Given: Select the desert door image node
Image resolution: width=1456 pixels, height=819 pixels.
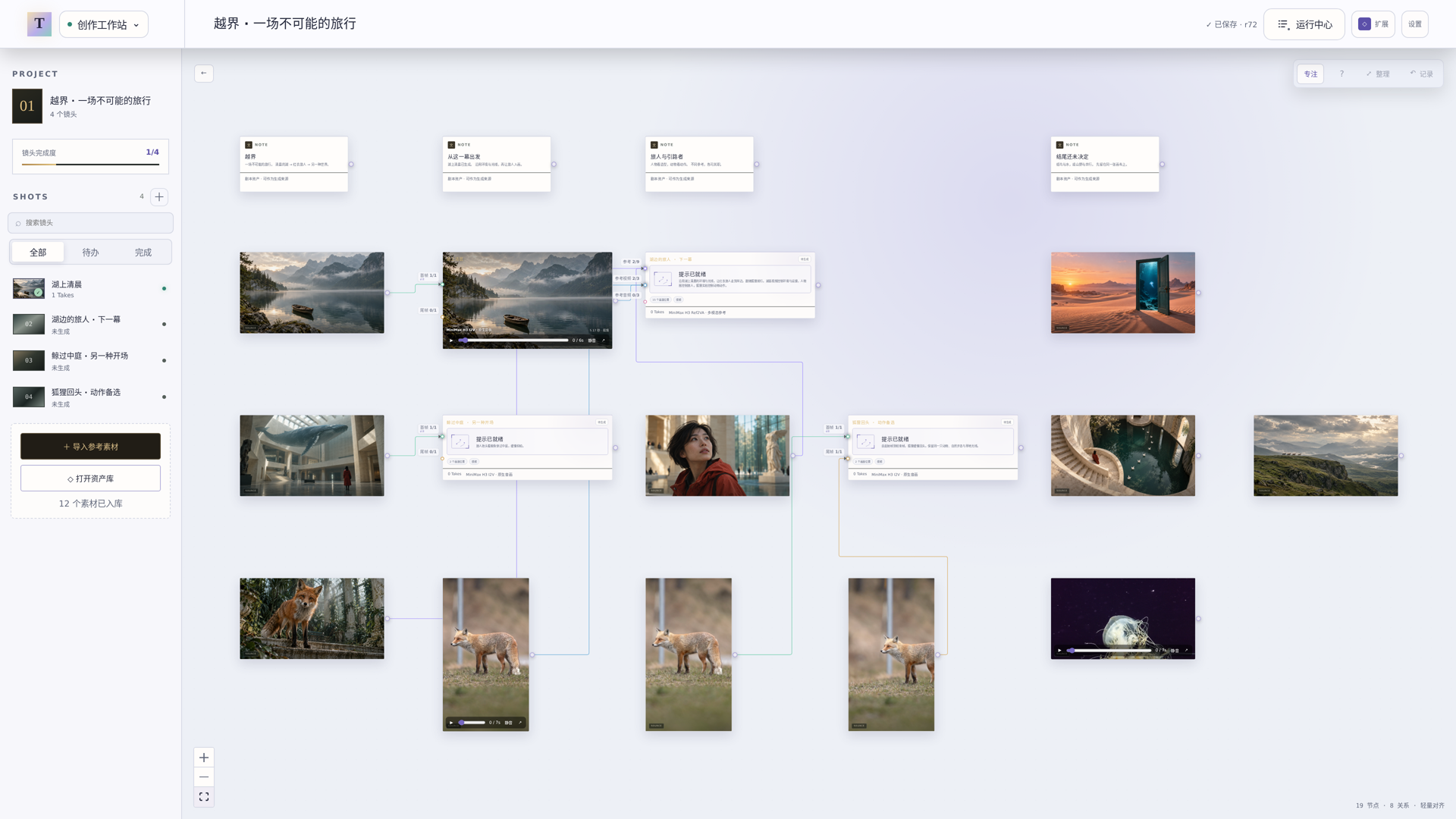Looking at the screenshot, I should (x=1123, y=293).
